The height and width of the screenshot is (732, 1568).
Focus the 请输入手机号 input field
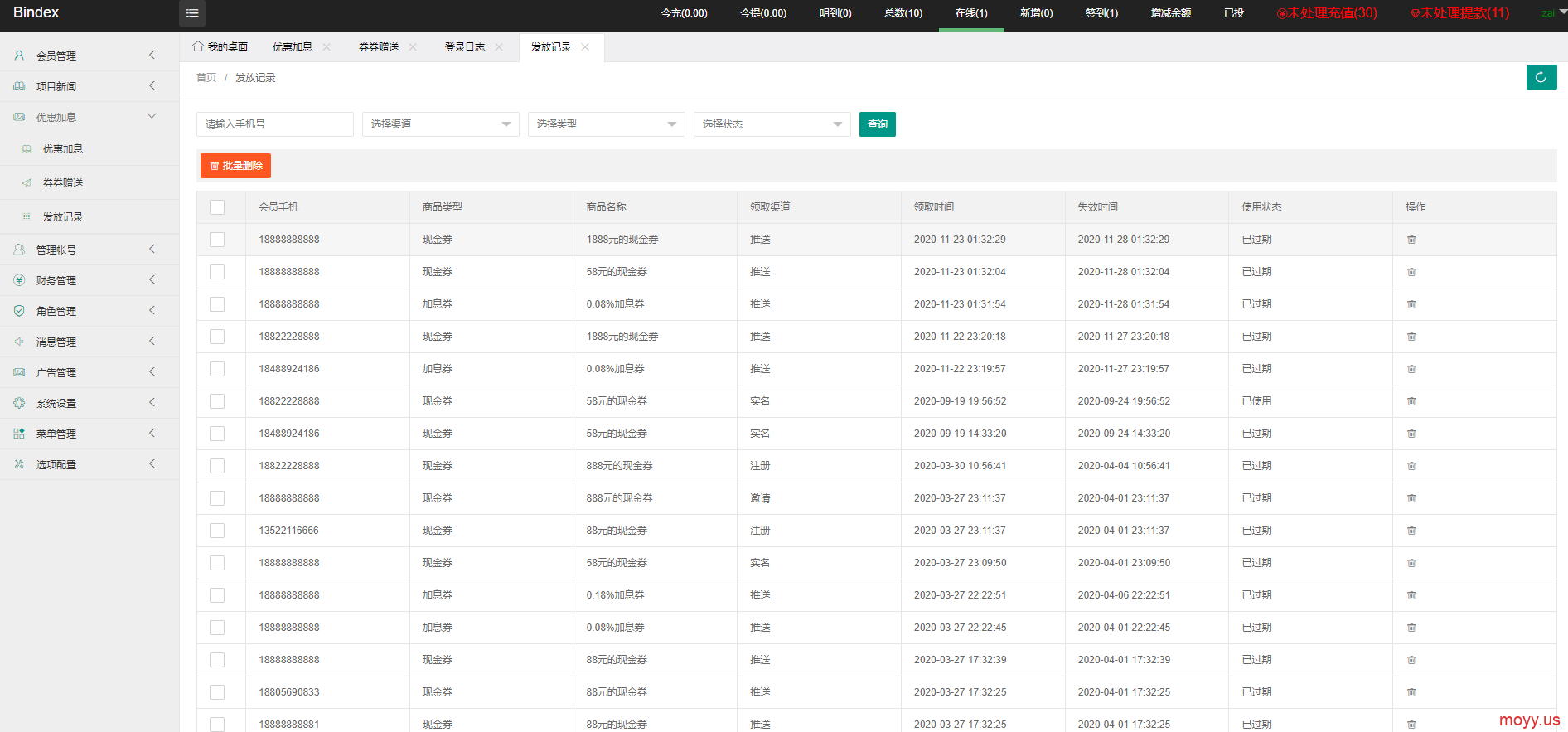tap(275, 124)
